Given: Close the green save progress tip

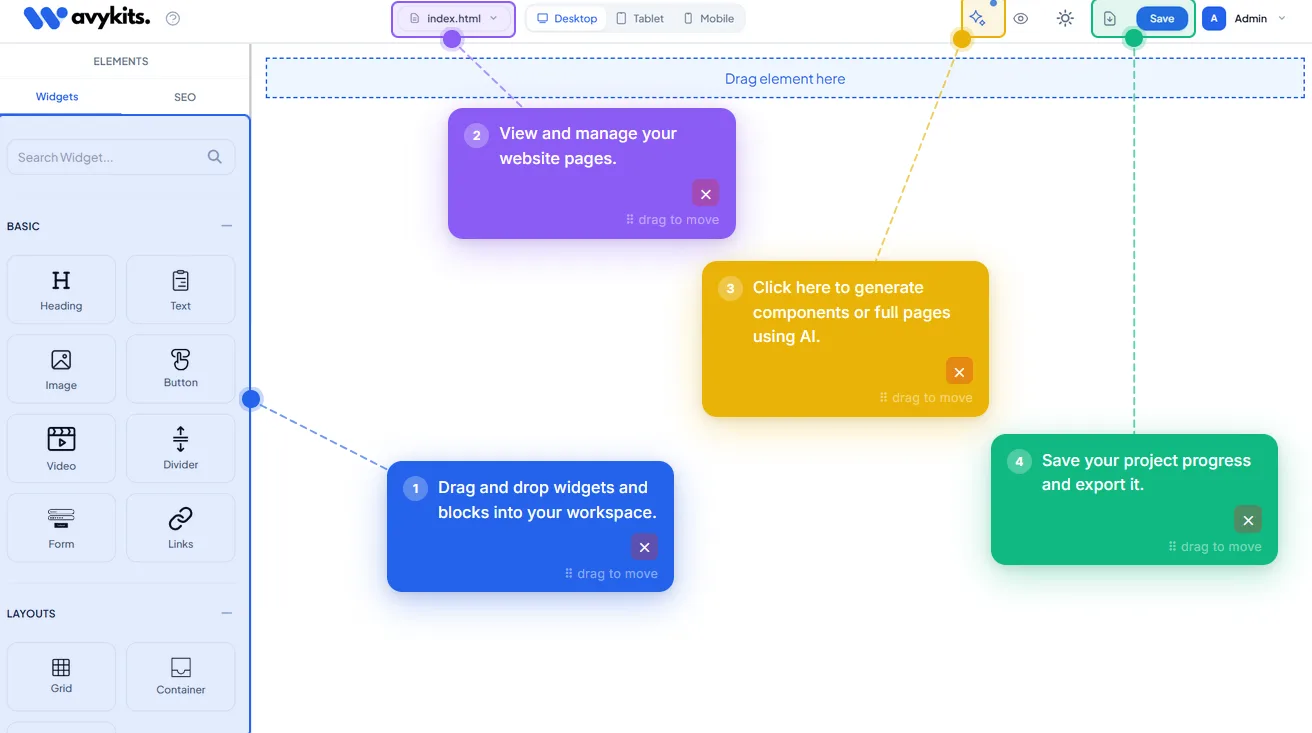Looking at the screenshot, I should 1248,520.
